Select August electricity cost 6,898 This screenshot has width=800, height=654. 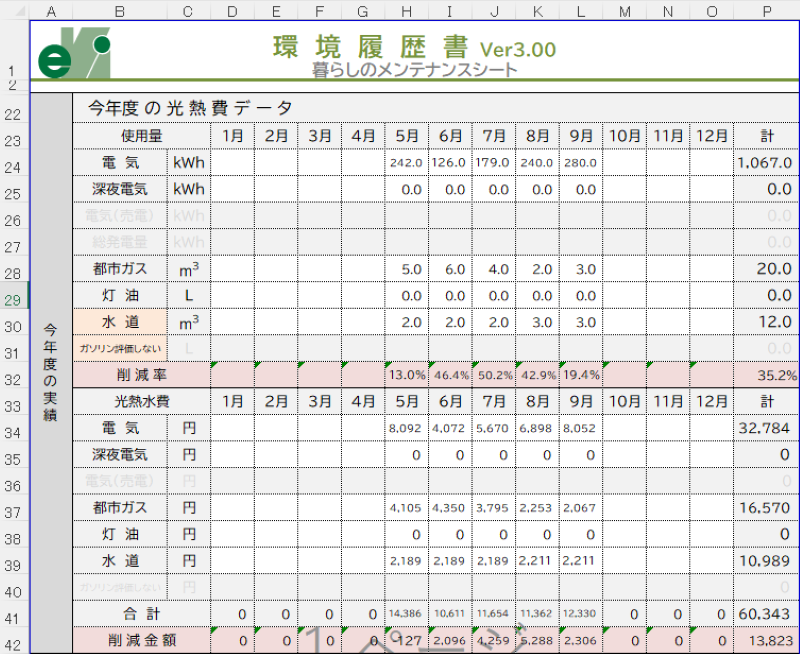point(537,428)
